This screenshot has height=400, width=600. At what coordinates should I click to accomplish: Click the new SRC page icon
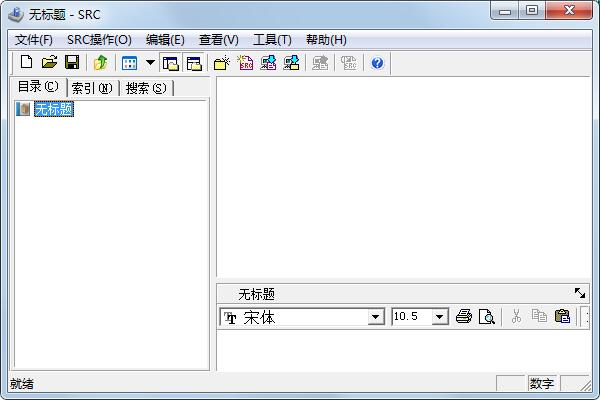tap(245, 63)
